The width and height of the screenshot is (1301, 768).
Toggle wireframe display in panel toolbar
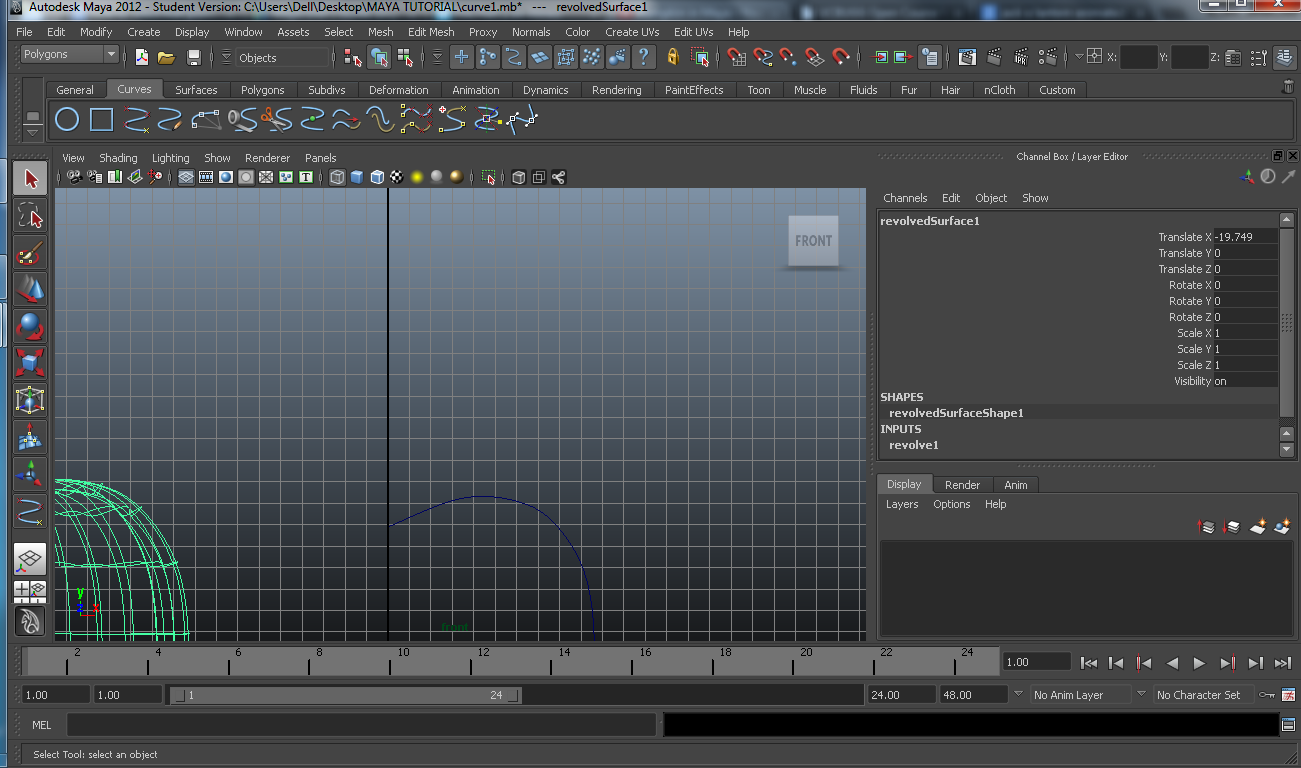tap(337, 177)
